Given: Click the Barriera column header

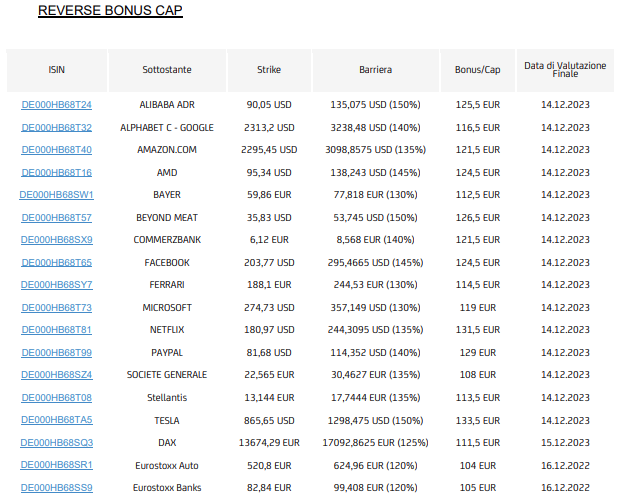Looking at the screenshot, I should (375, 70).
